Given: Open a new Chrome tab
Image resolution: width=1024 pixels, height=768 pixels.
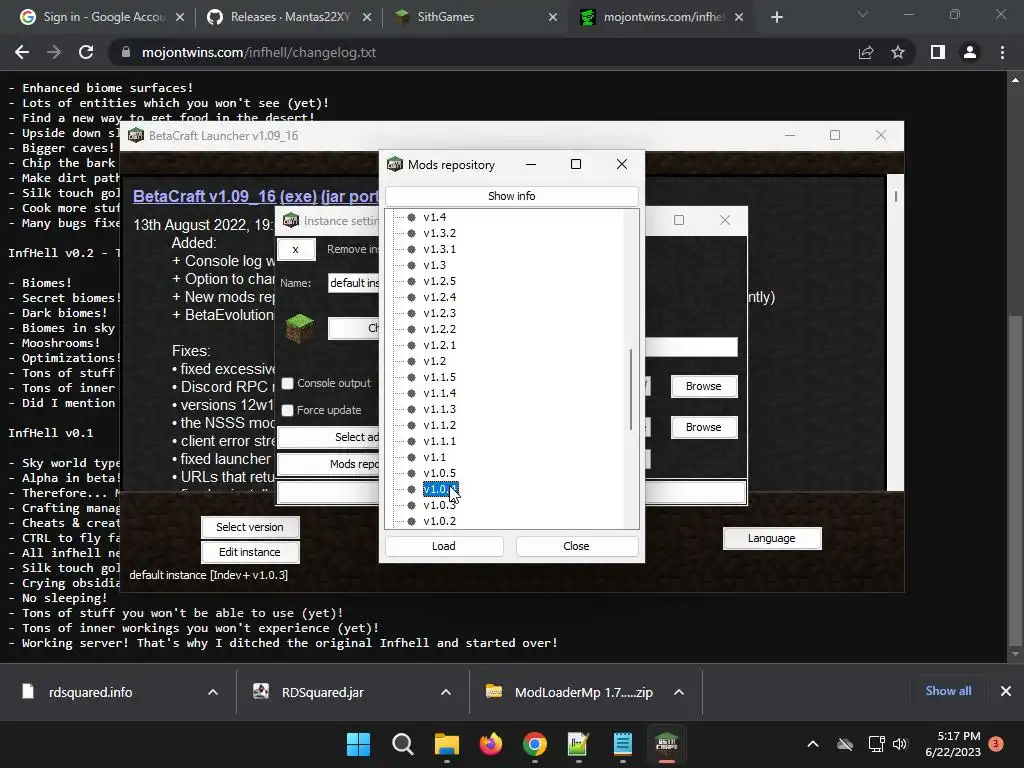Looking at the screenshot, I should pos(776,17).
